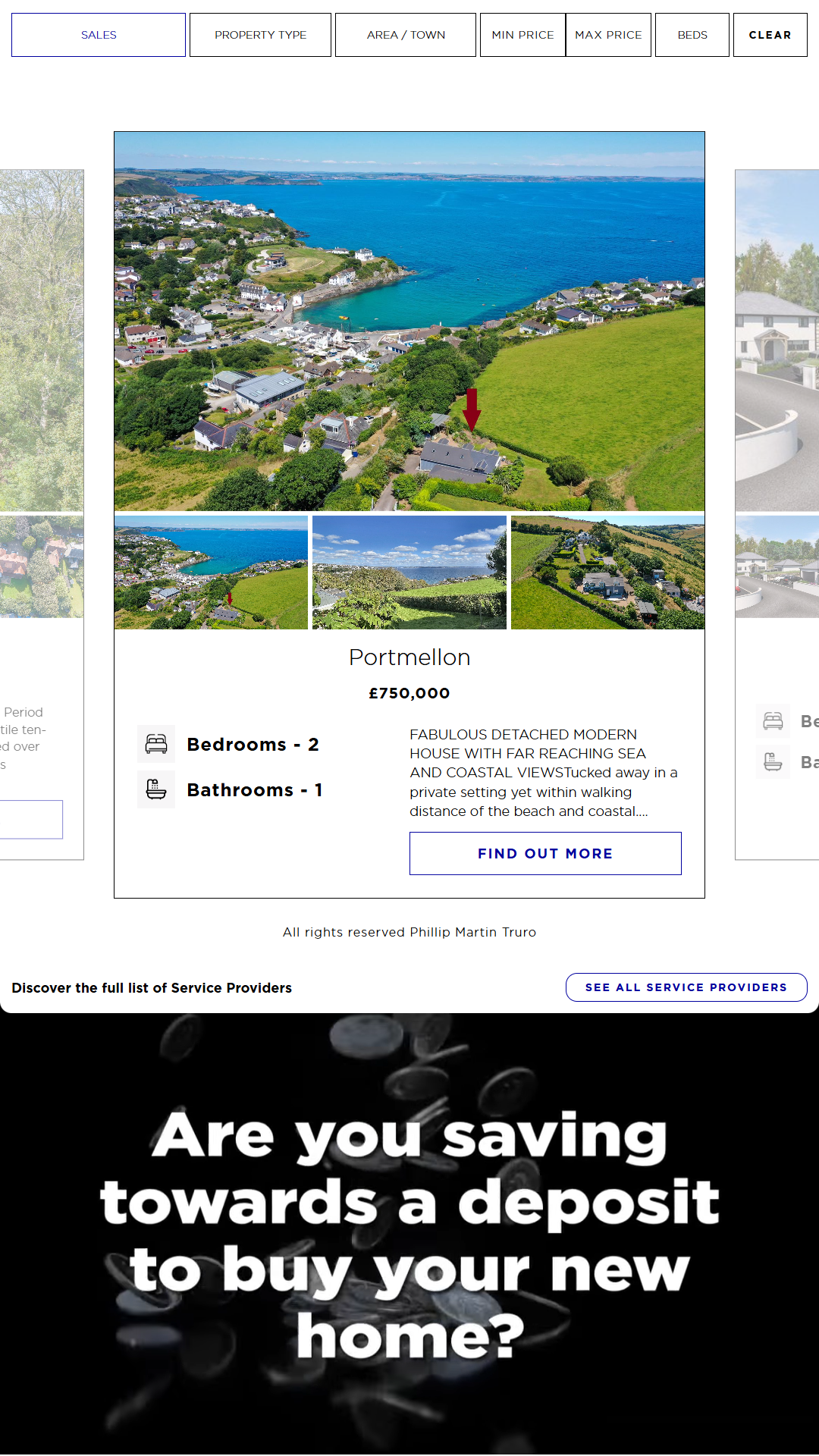Open the Portmellon property title
Image resolution: width=819 pixels, height=1456 pixels.
(x=409, y=657)
